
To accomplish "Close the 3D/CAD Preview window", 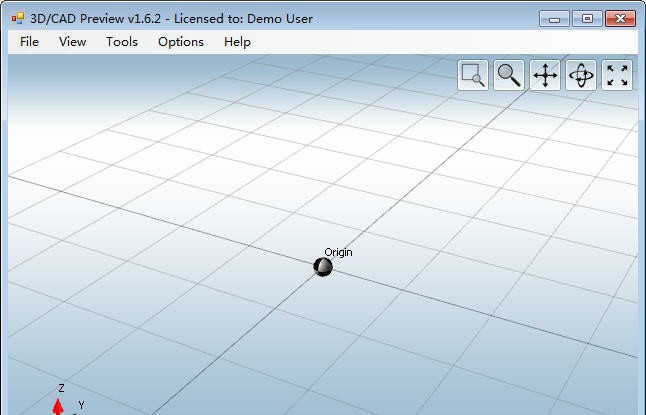I will tap(620, 19).
